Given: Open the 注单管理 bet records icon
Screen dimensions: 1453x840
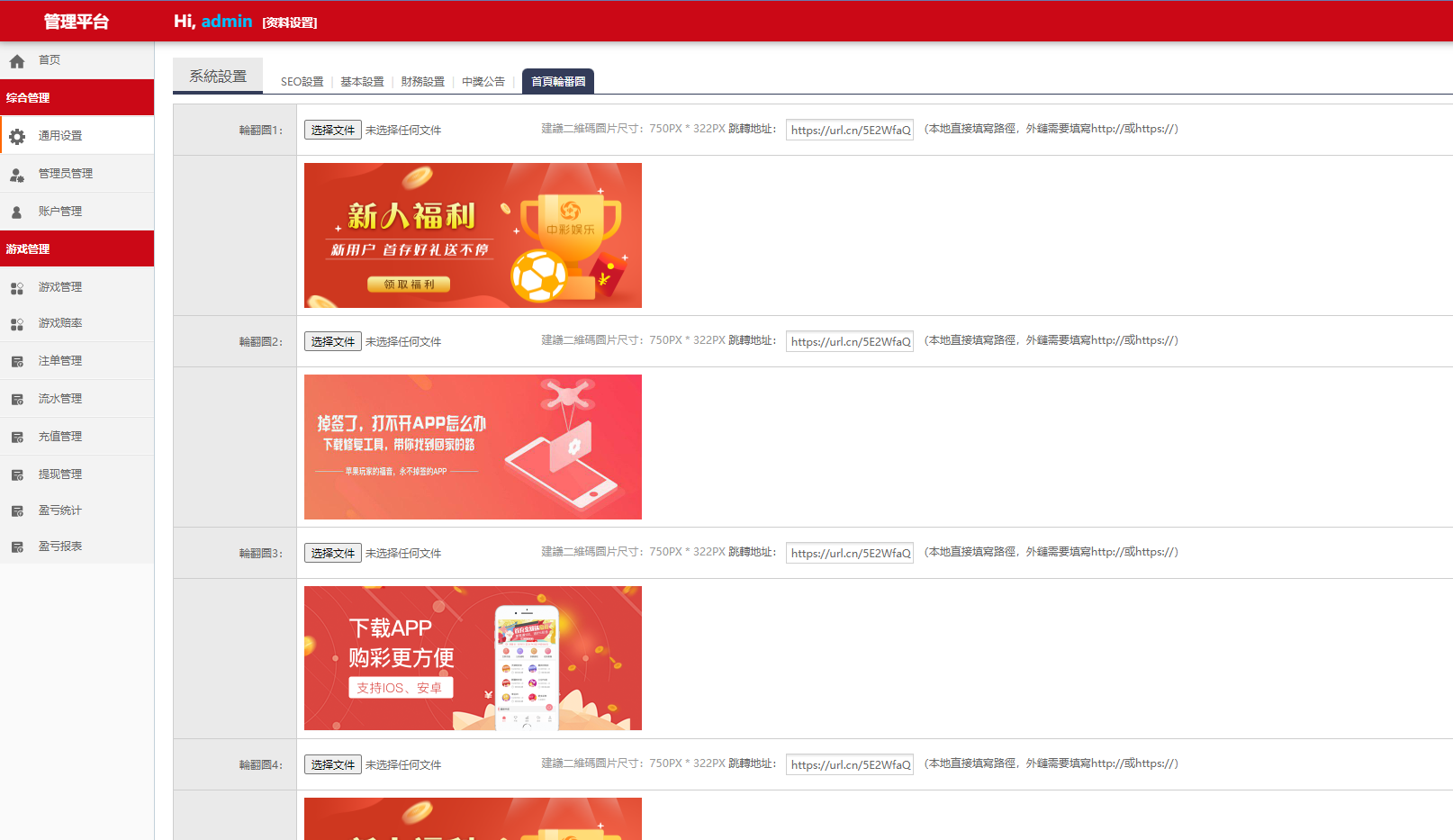Looking at the screenshot, I should pos(16,360).
